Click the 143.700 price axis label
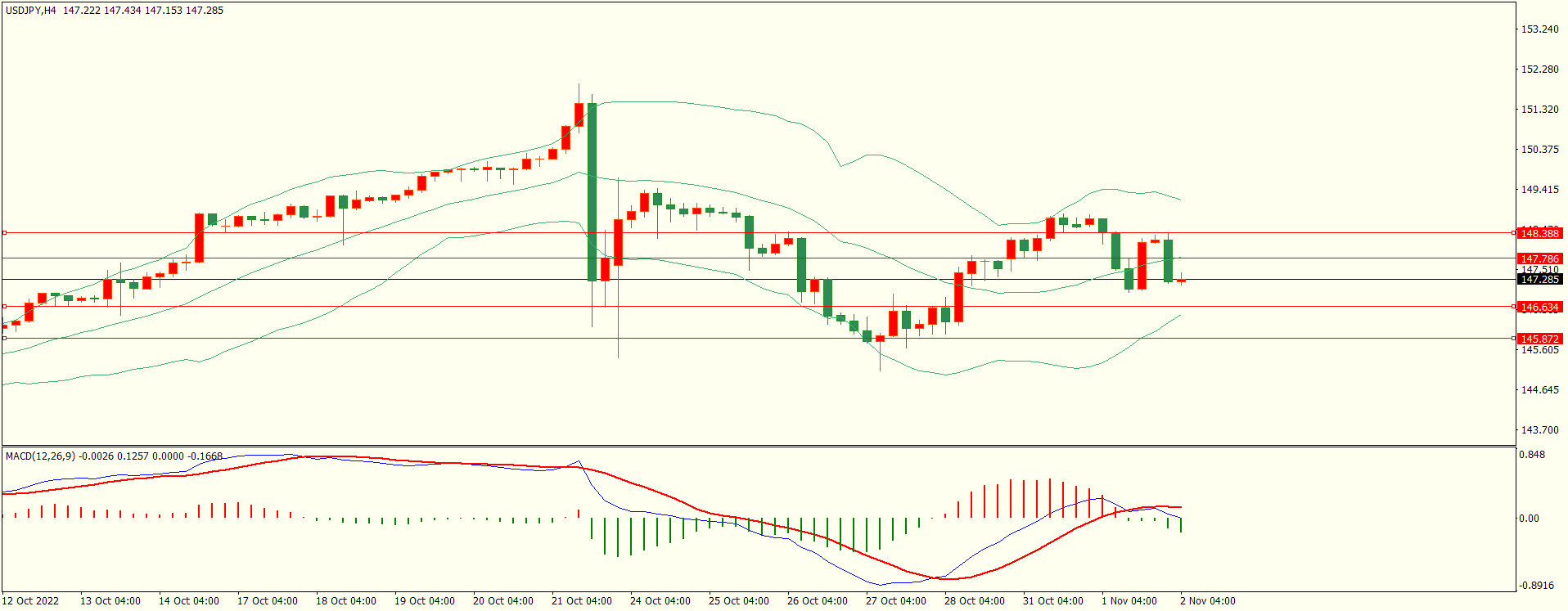The width and height of the screenshot is (1568, 611). pos(1539,430)
